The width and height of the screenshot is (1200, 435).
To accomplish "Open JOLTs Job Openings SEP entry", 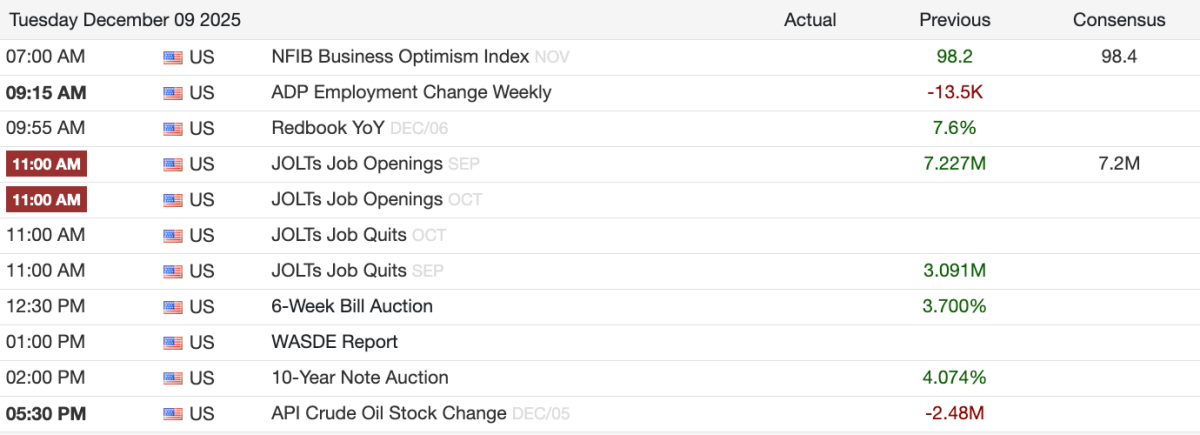I will [x=357, y=164].
